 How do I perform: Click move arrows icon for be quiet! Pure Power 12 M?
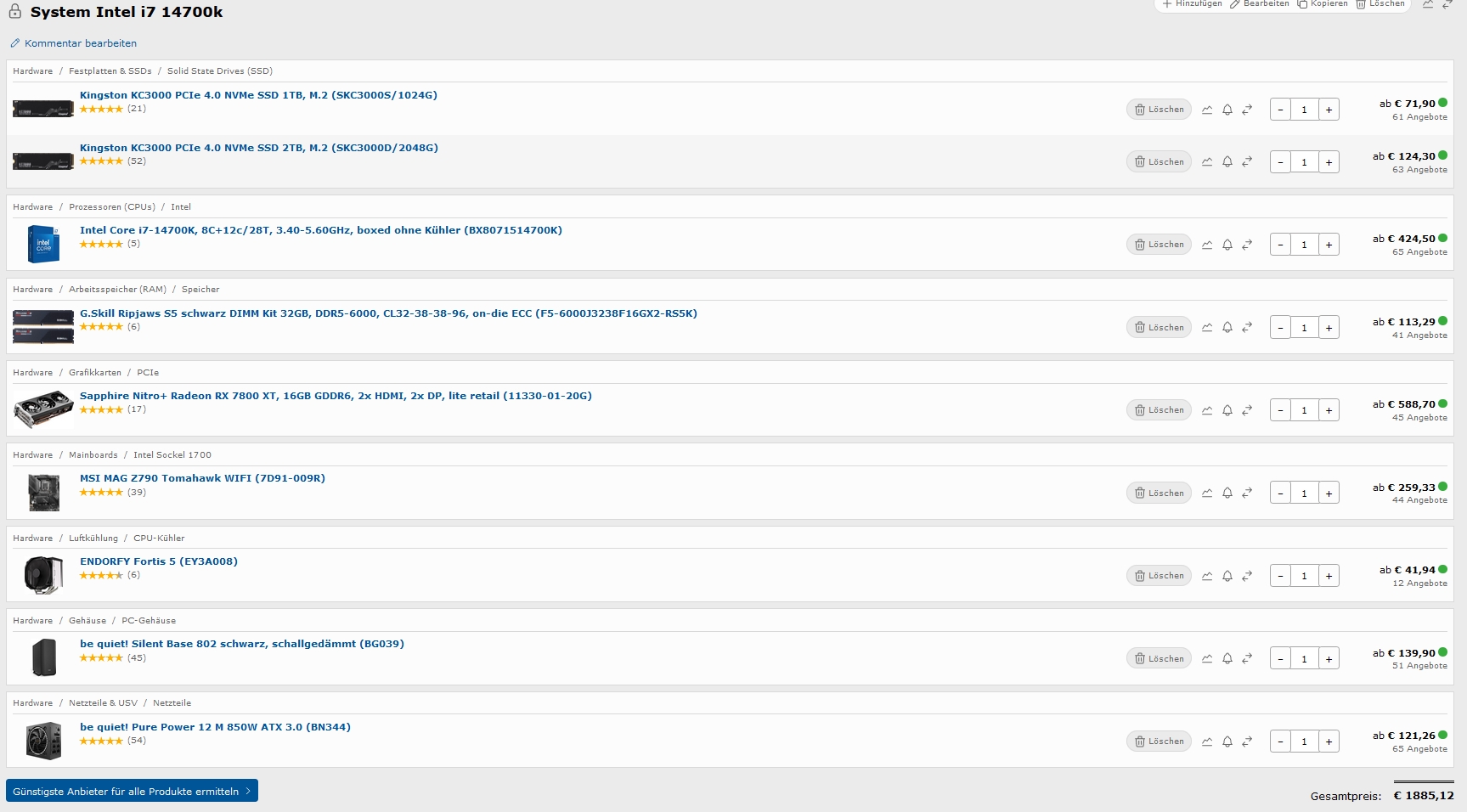(x=1247, y=742)
